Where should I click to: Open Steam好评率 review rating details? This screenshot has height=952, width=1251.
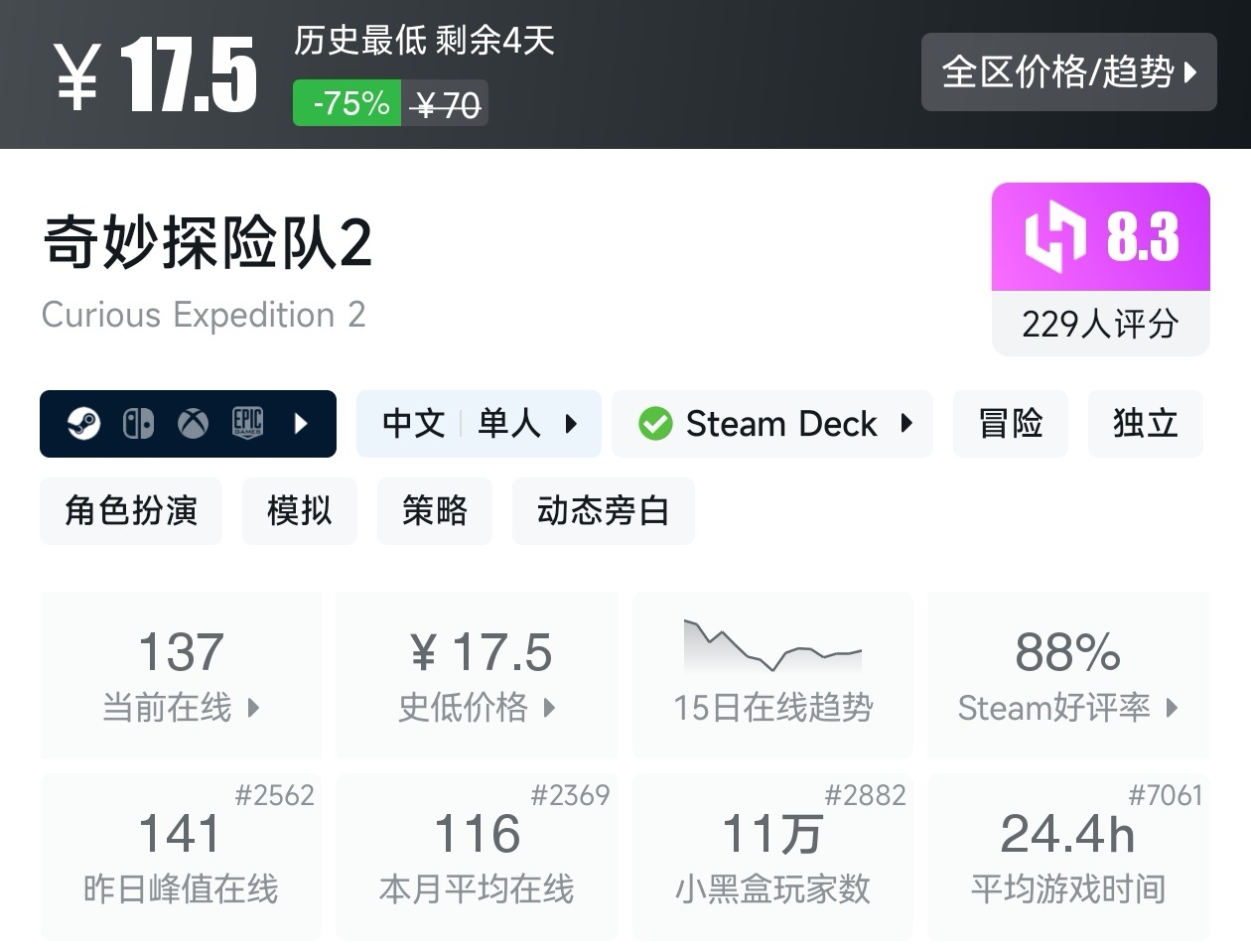(1067, 675)
